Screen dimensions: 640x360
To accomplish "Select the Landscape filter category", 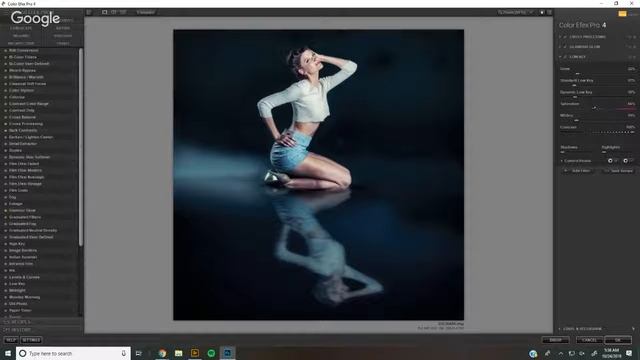I will (20, 28).
